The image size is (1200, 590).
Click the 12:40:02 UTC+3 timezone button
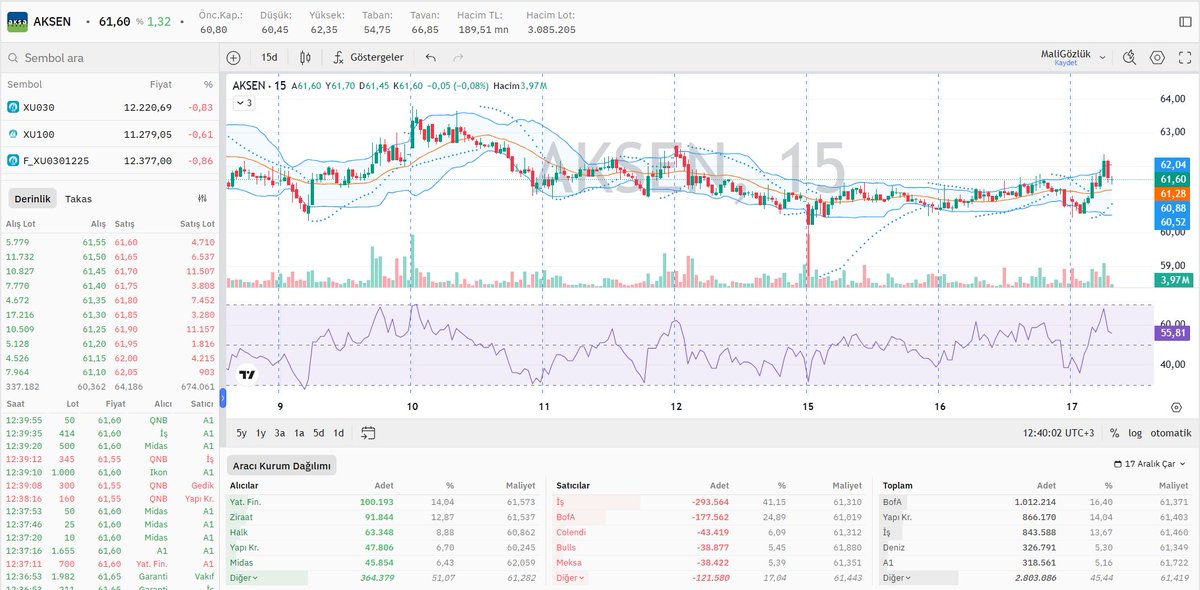coord(1059,433)
